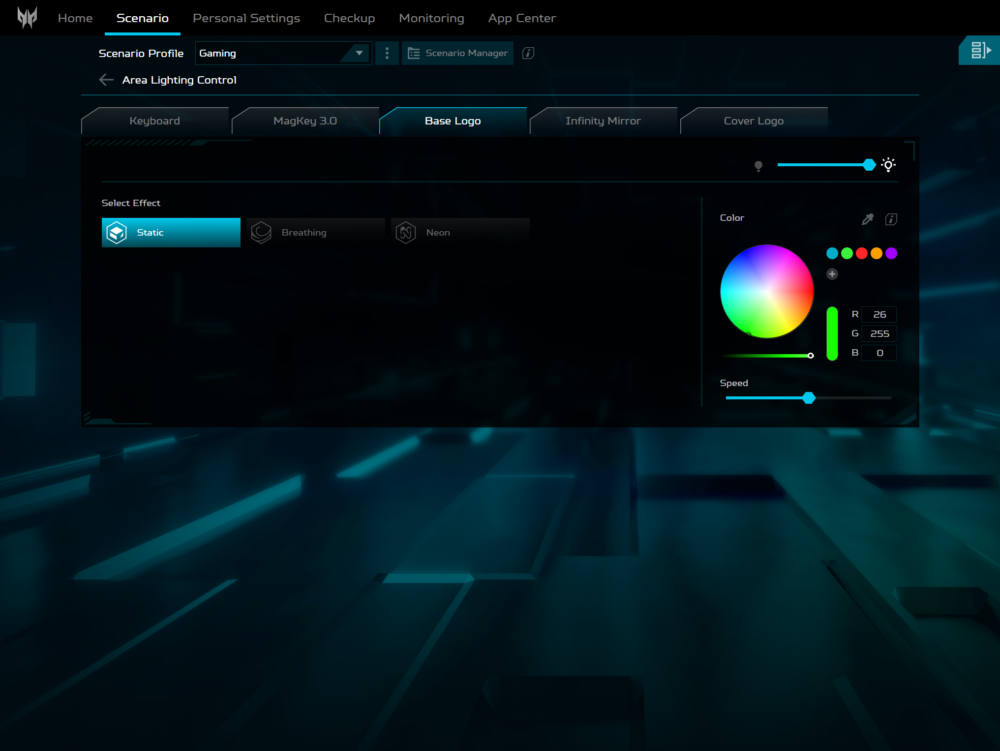Click the dim bulb brightness icon
The height and width of the screenshot is (751, 1000).
(x=758, y=165)
